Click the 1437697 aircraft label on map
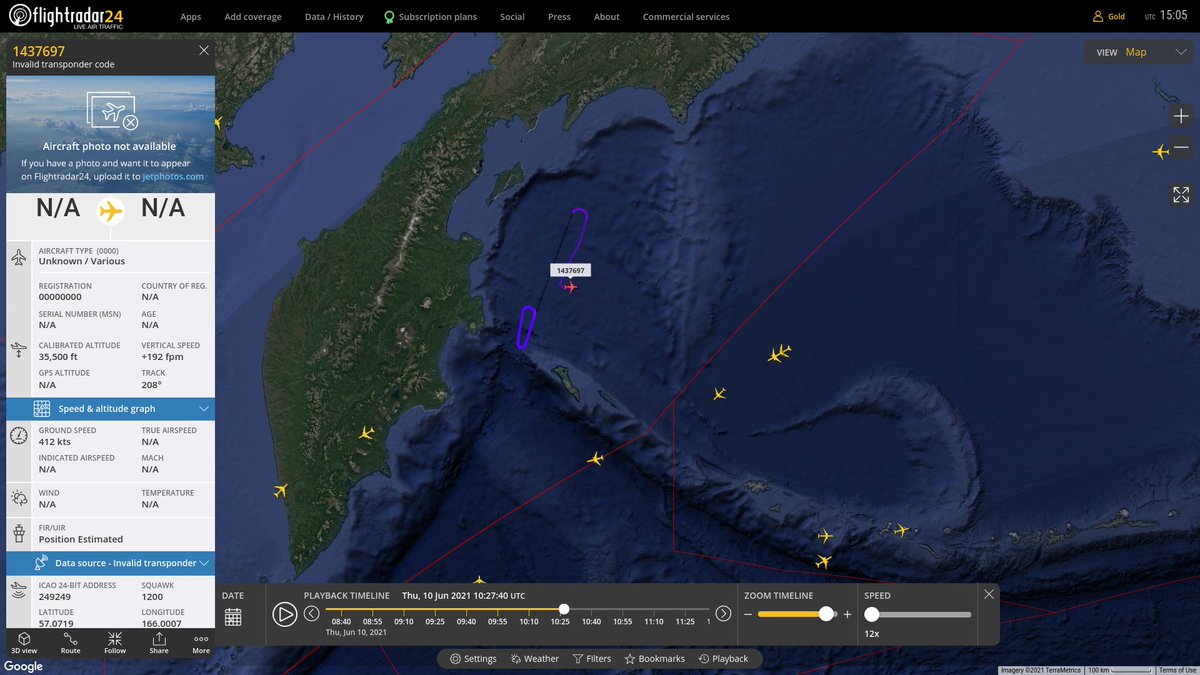This screenshot has height=675, width=1200. 570,270
